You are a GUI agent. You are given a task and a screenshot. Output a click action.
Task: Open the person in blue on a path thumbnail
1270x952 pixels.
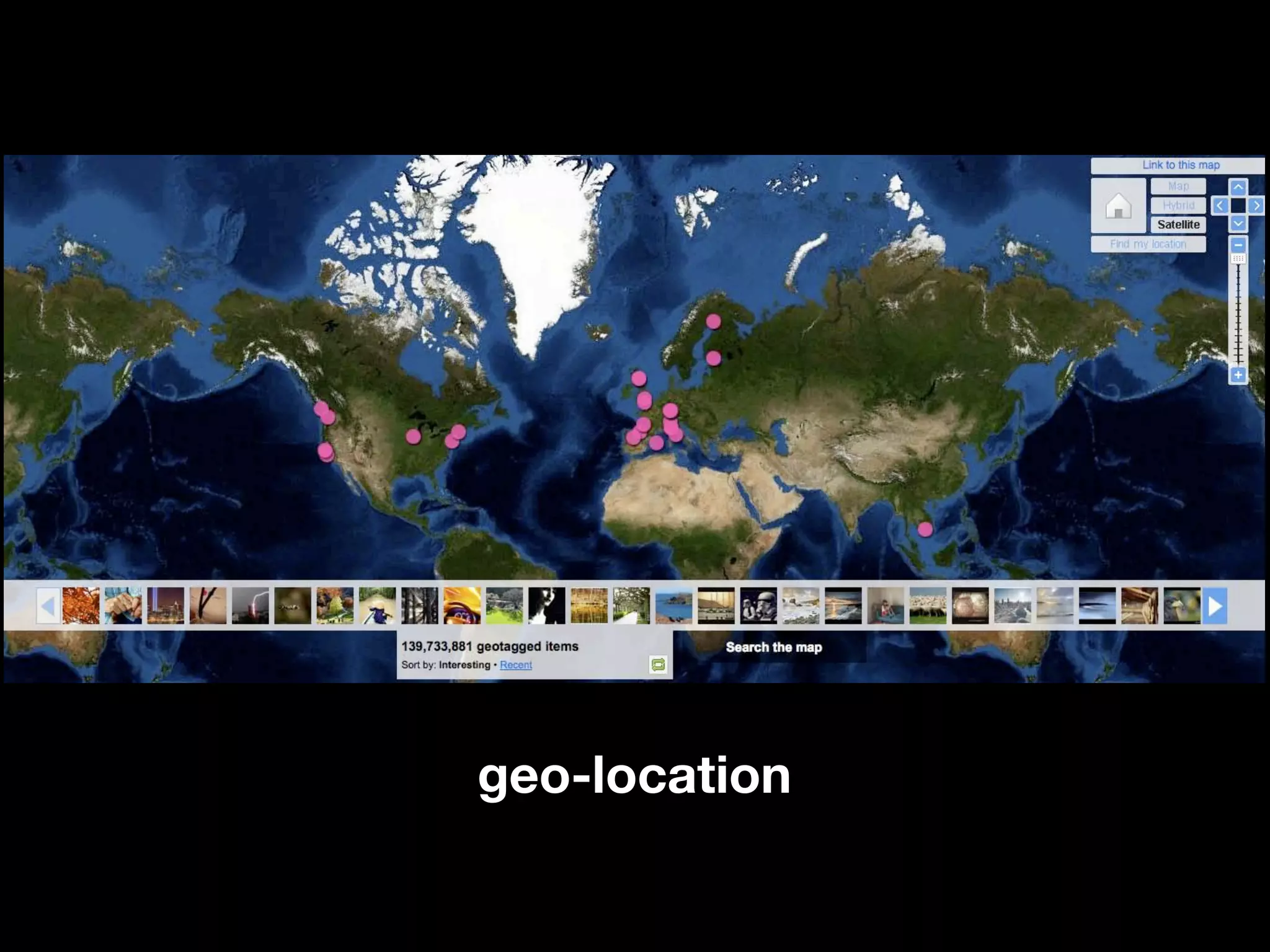(x=378, y=606)
